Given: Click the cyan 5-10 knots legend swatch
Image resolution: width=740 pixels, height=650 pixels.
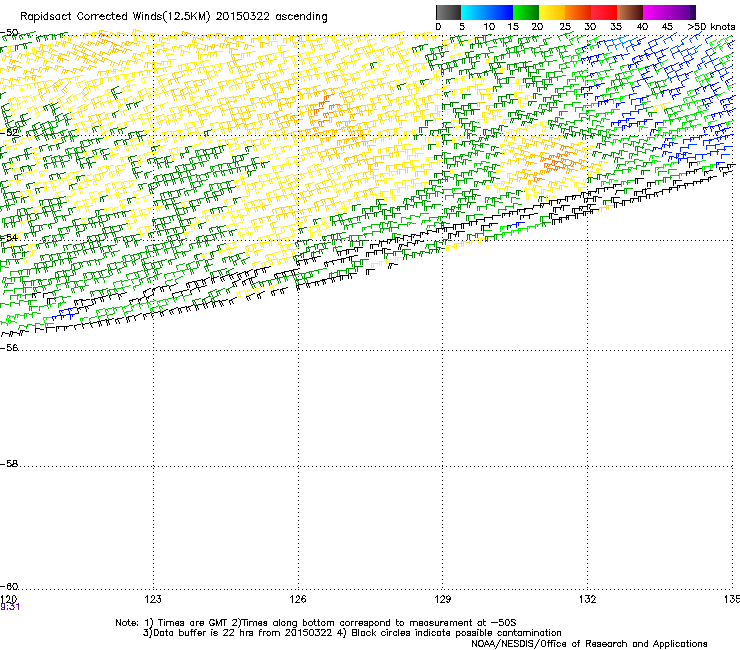Looking at the screenshot, I should [x=474, y=12].
